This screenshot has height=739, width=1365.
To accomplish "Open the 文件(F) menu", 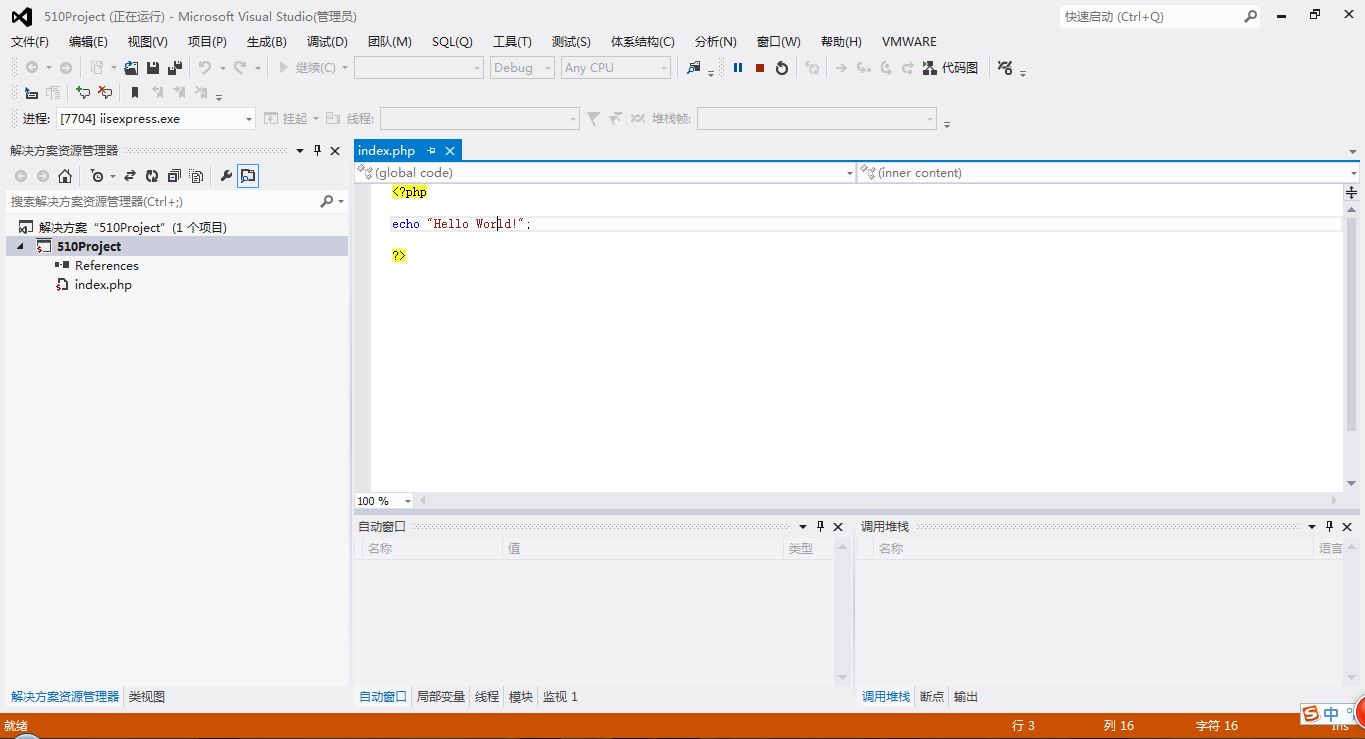I will pos(30,42).
